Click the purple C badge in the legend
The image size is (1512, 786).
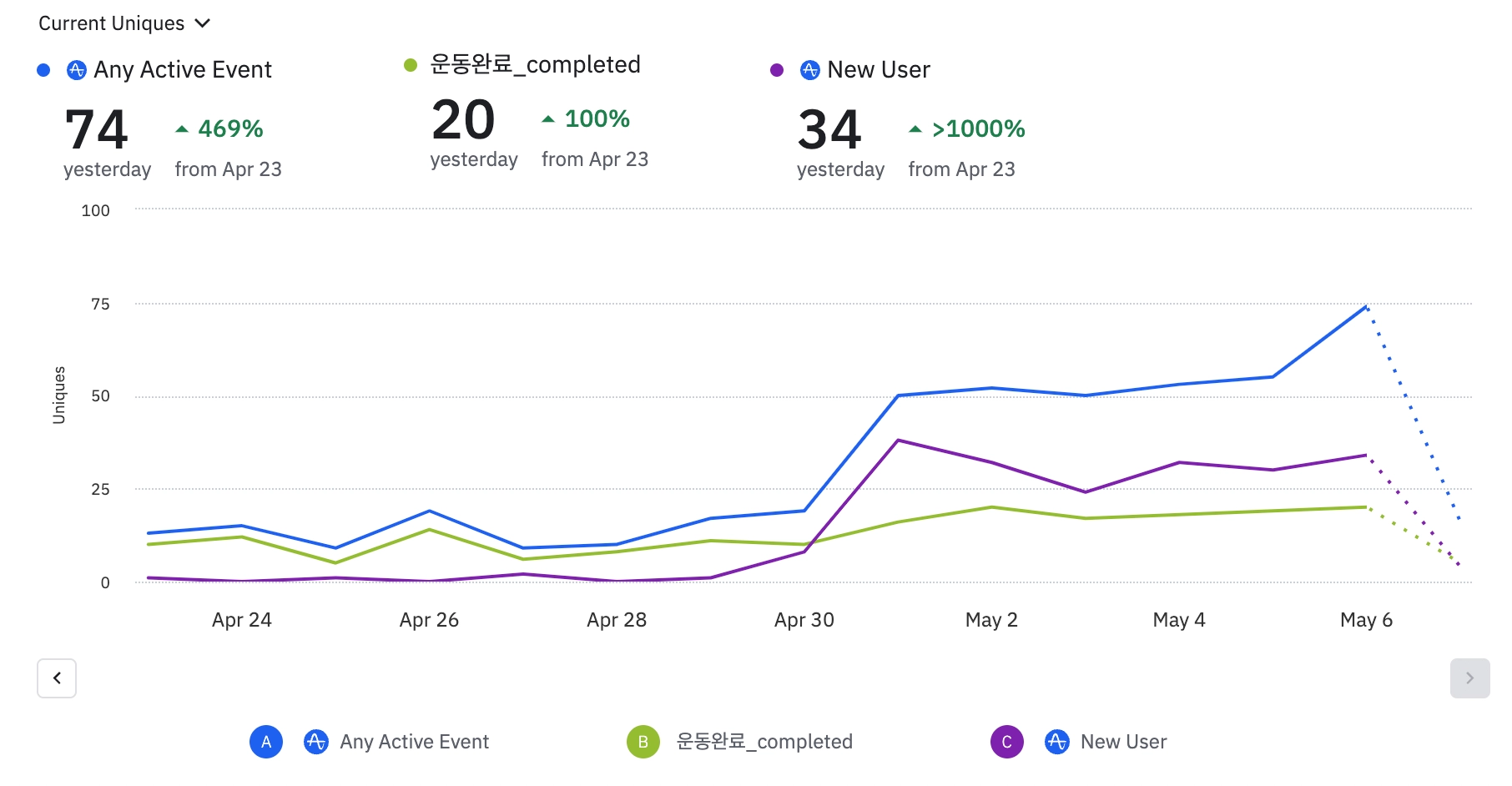[1007, 742]
